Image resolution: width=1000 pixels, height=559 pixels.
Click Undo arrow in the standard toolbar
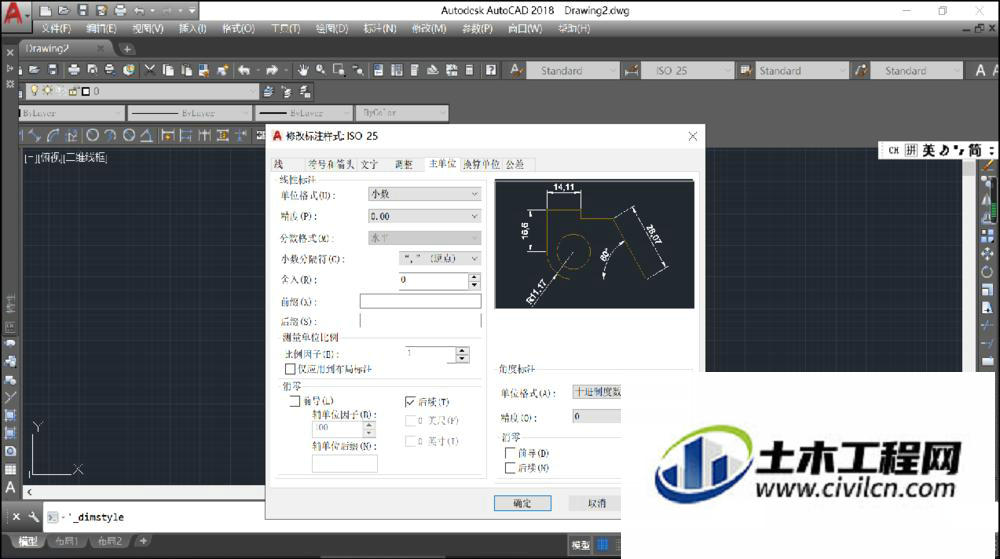click(x=244, y=70)
